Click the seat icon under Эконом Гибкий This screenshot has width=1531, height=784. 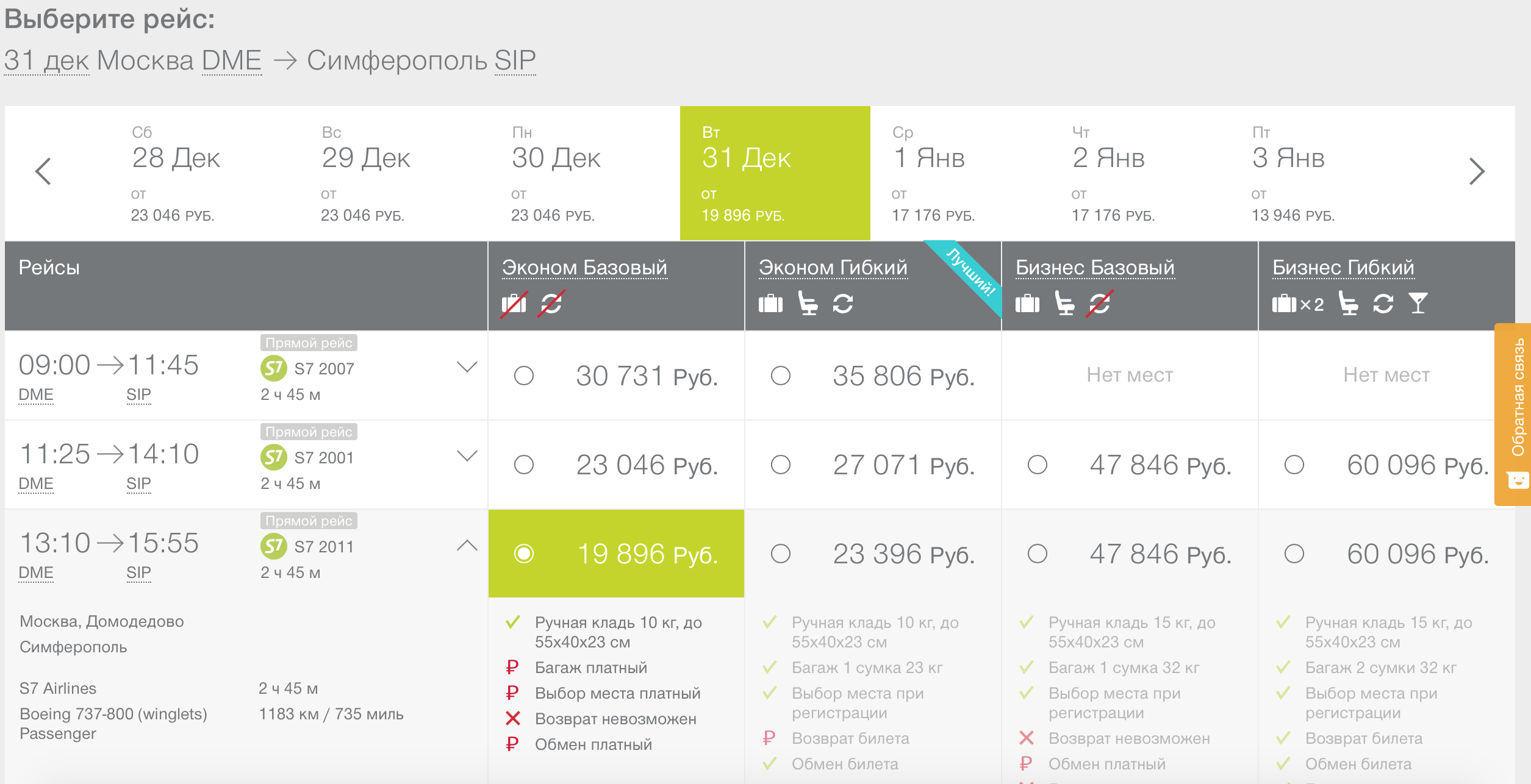coord(808,303)
